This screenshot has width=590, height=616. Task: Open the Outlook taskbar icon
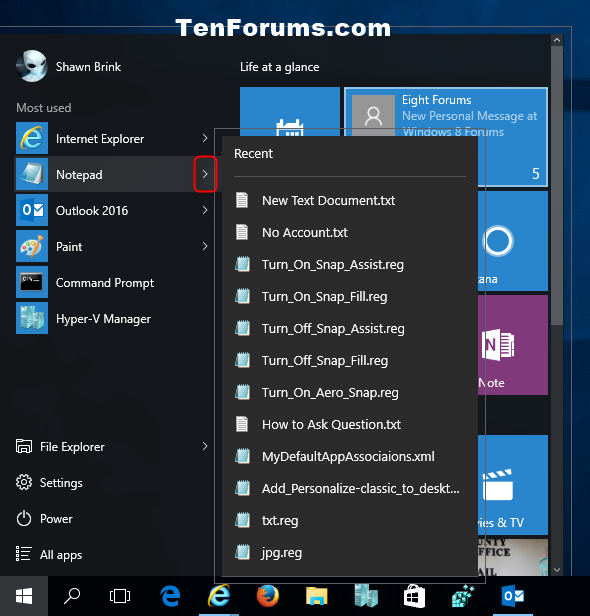tap(513, 596)
